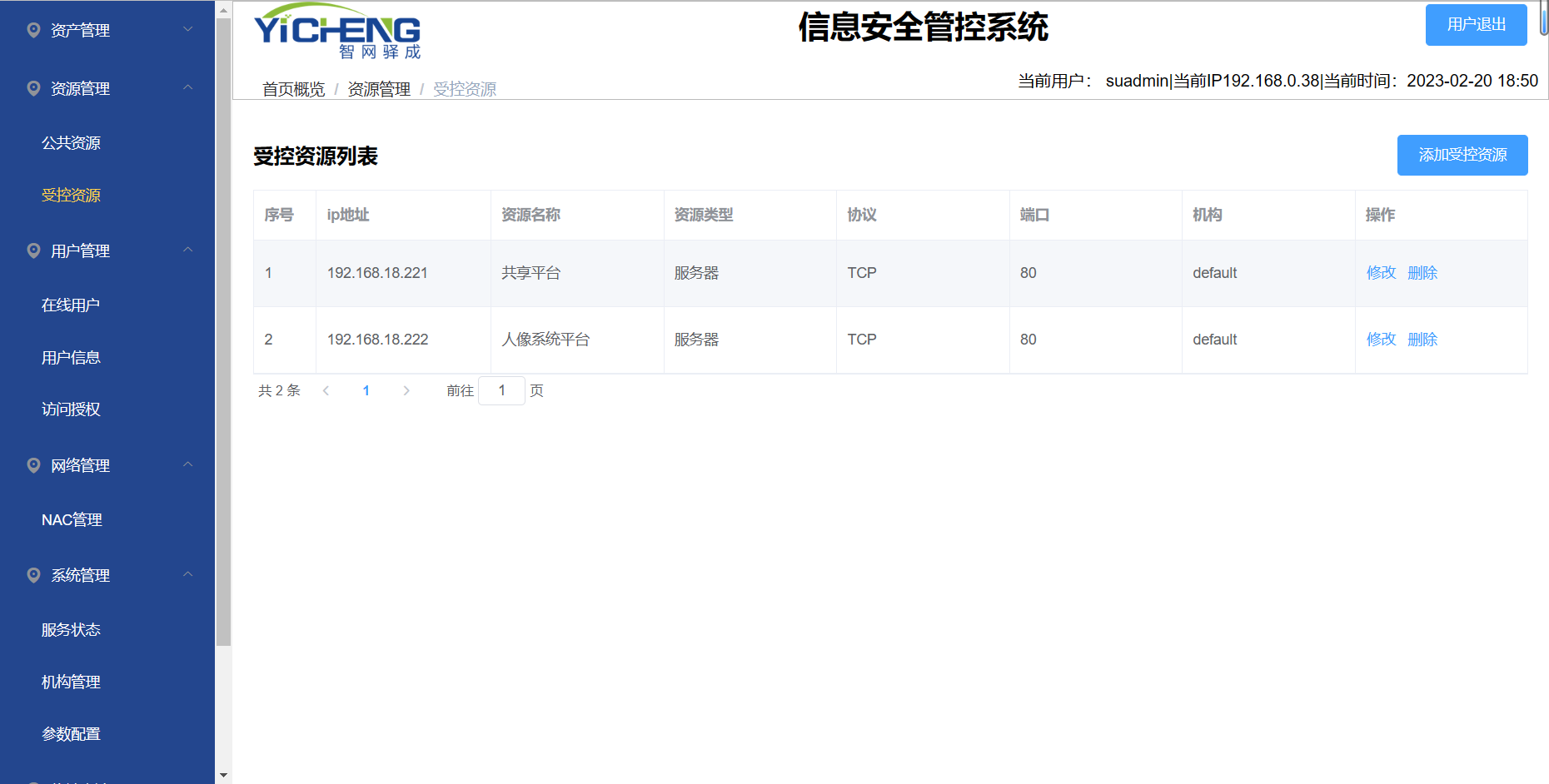The image size is (1549, 784).
Task: Open 公共资源 in the sidebar
Action: (71, 143)
